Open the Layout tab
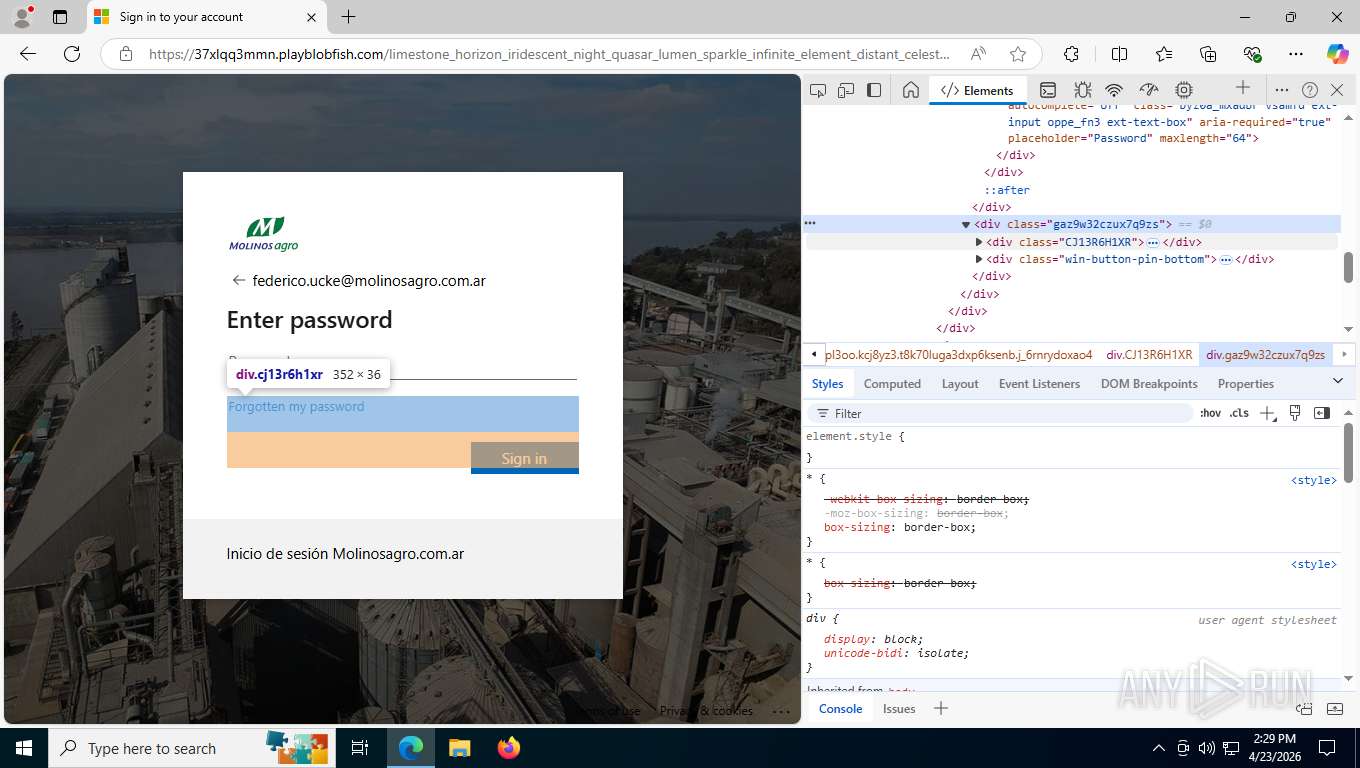This screenshot has height=768, width=1360. pos(960,384)
